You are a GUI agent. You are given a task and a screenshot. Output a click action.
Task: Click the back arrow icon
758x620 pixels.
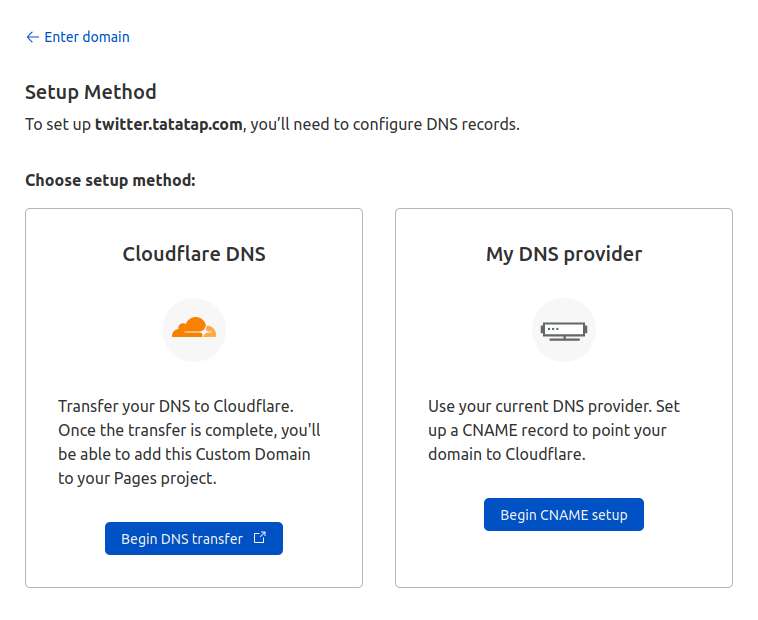pyautogui.click(x=32, y=37)
